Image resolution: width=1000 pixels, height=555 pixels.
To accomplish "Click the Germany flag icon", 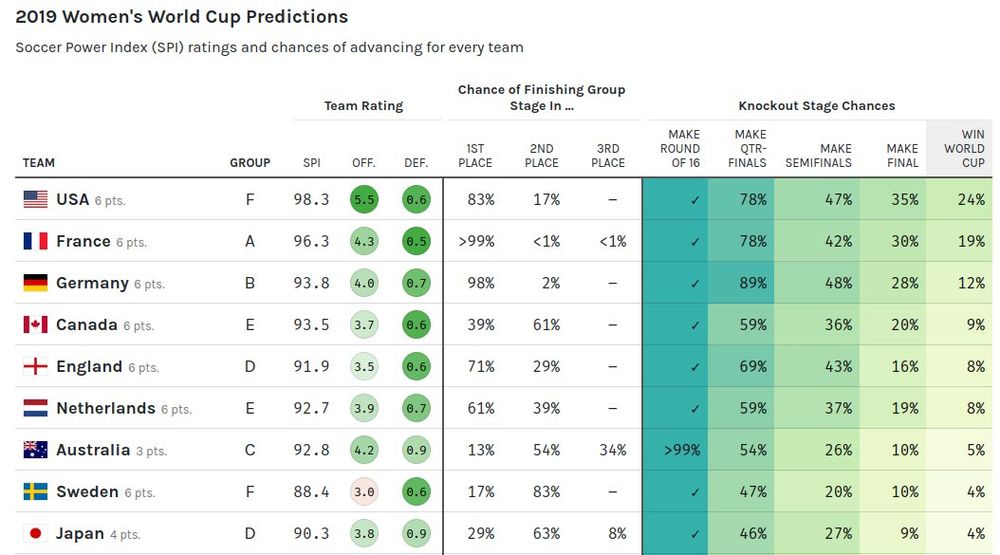I will pos(35,283).
